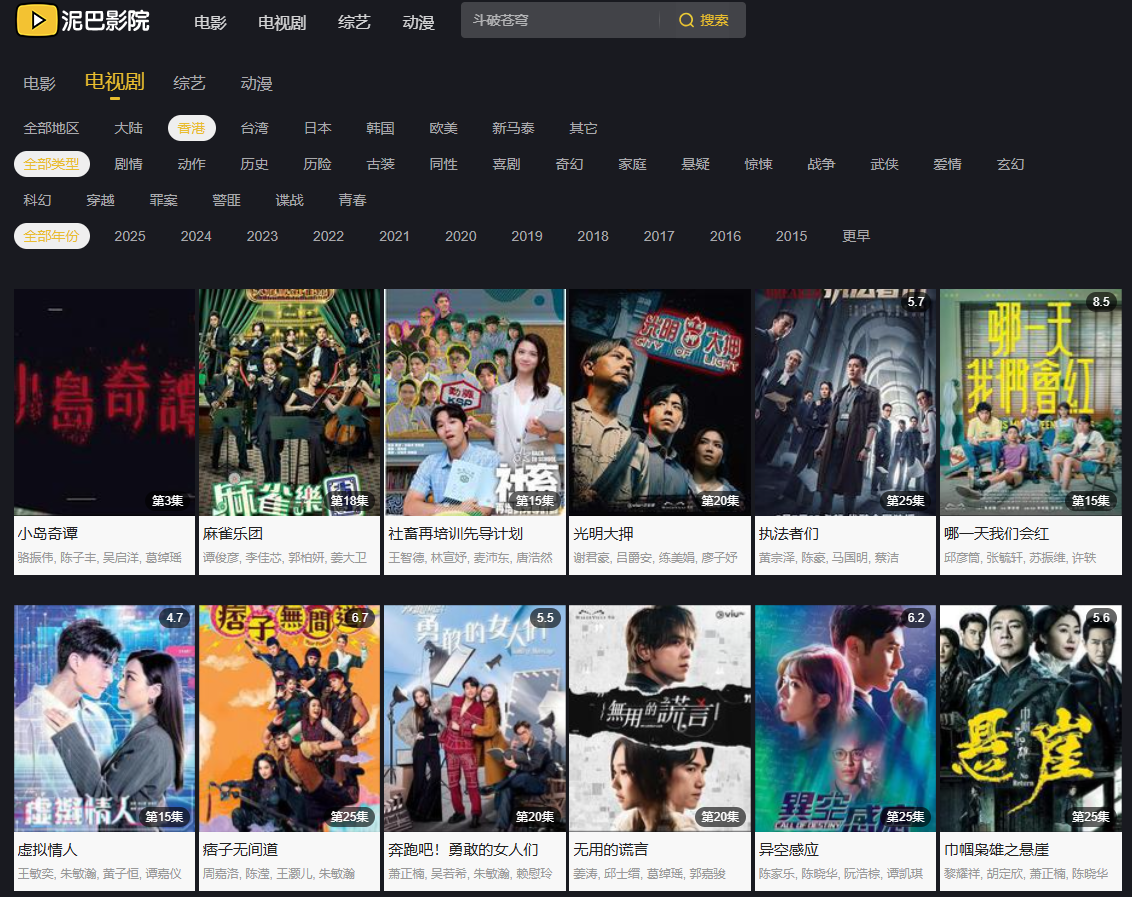The image size is (1132, 897).
Task: Select the year 2023 filter
Action: pyautogui.click(x=261, y=236)
